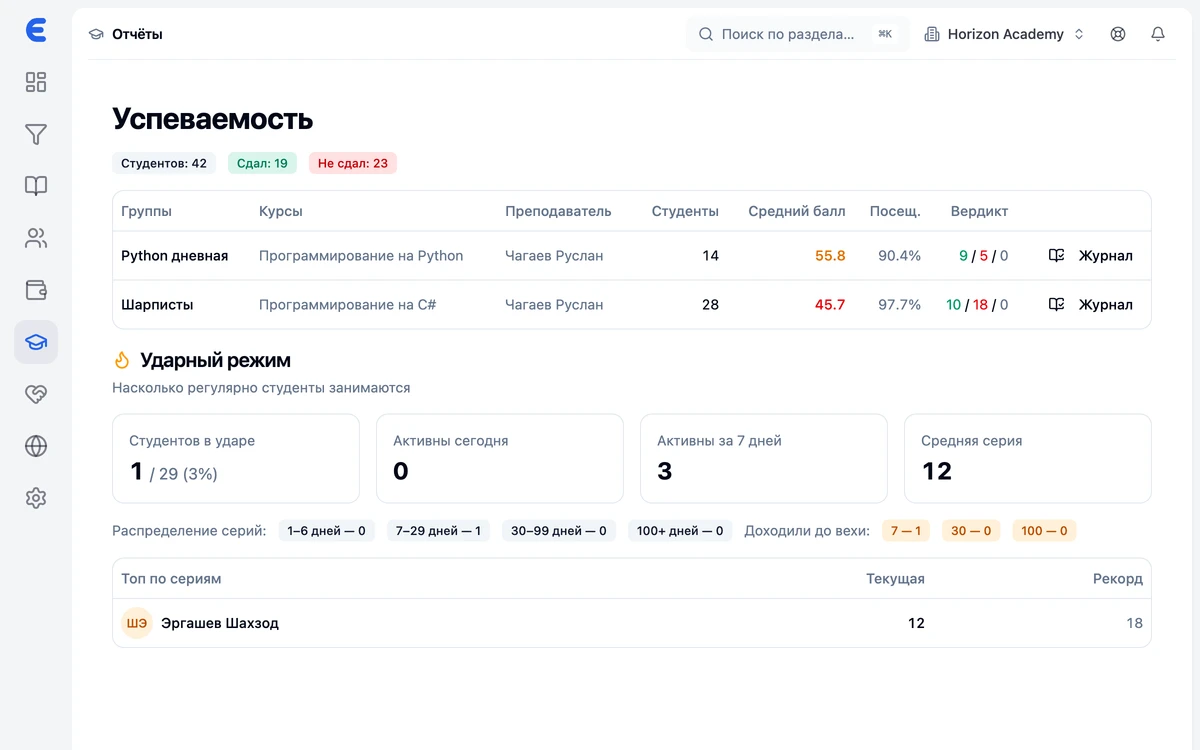Screen dimensions: 1200x750
Task: Click the Вердикт column header
Action: [979, 212]
